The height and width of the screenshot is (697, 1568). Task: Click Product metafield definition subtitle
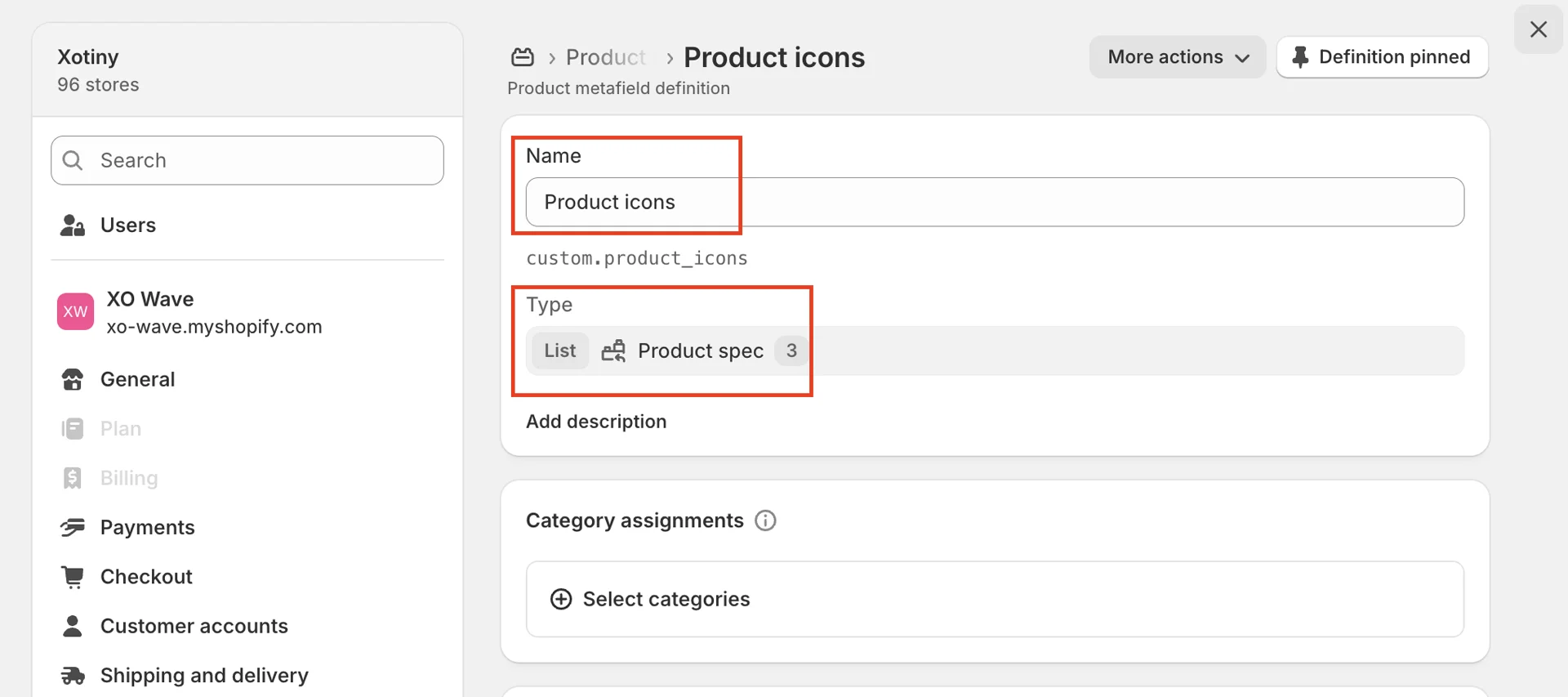point(618,88)
